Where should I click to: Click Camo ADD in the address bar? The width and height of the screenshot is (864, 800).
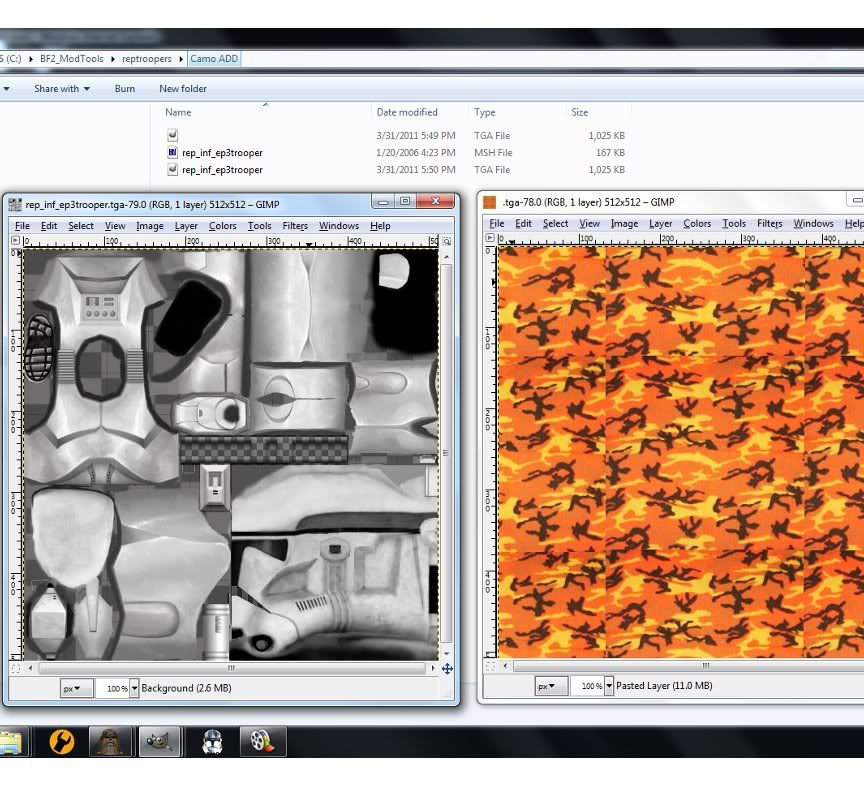pos(214,59)
